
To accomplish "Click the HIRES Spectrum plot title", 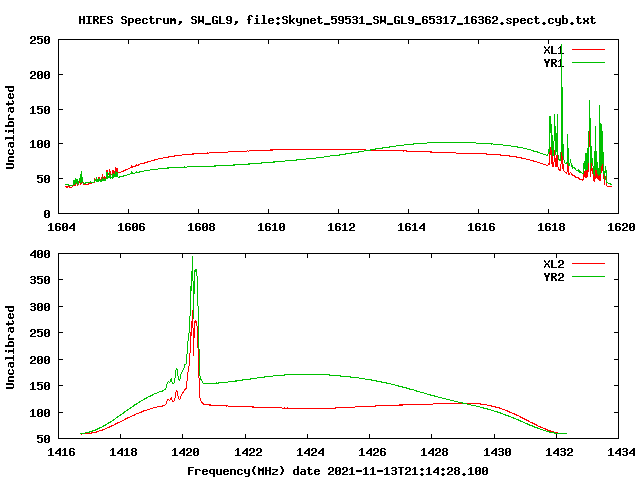I will pyautogui.click(x=337, y=20).
